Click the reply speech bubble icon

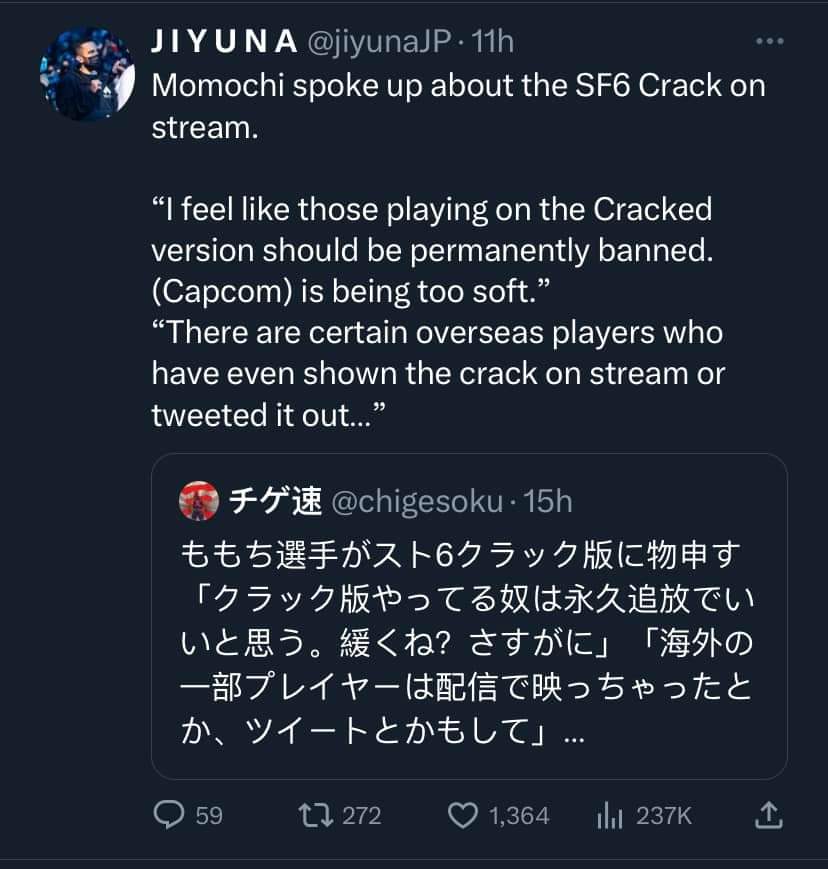coord(167,816)
